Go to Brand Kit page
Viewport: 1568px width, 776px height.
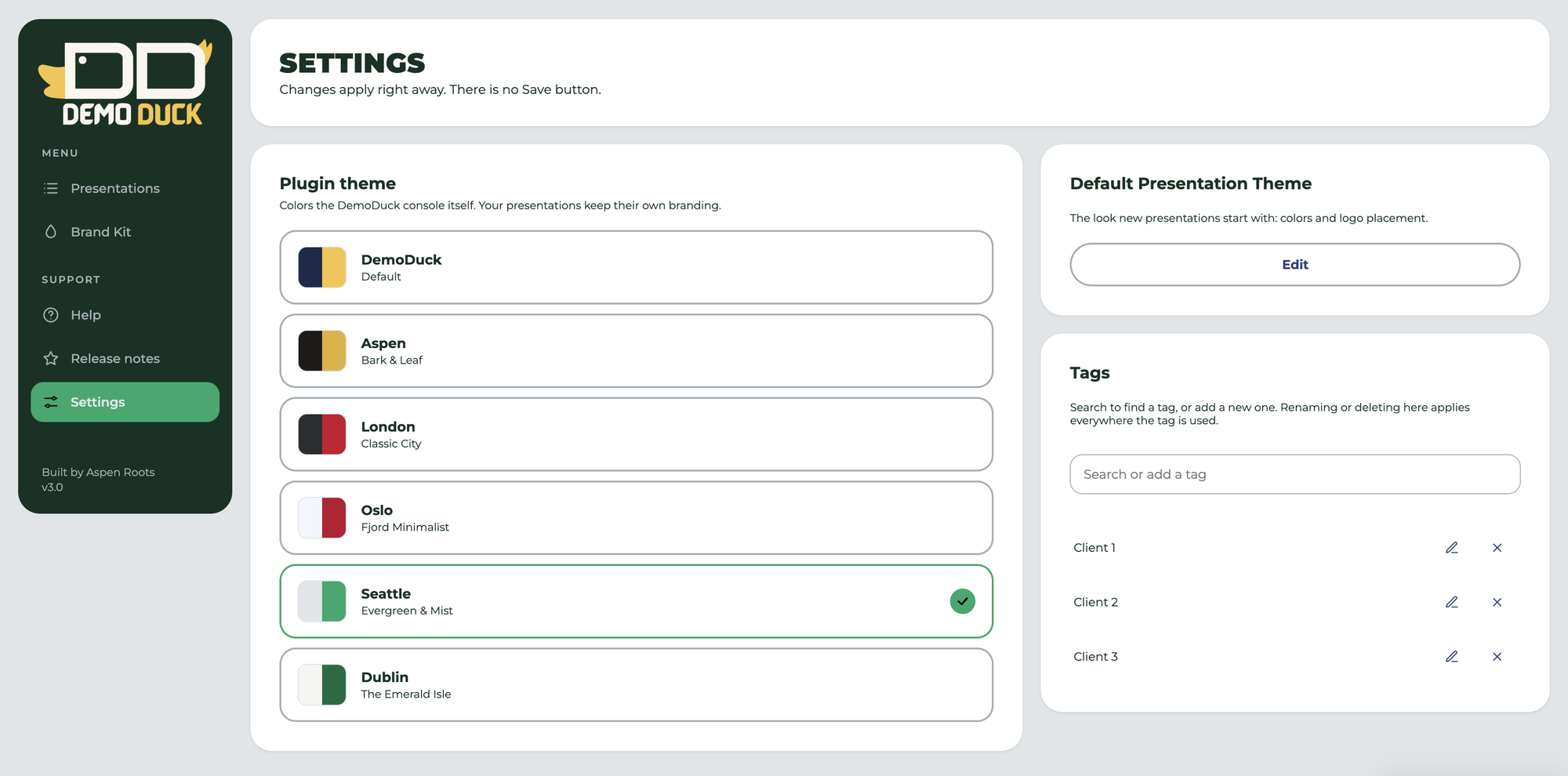tap(125, 232)
